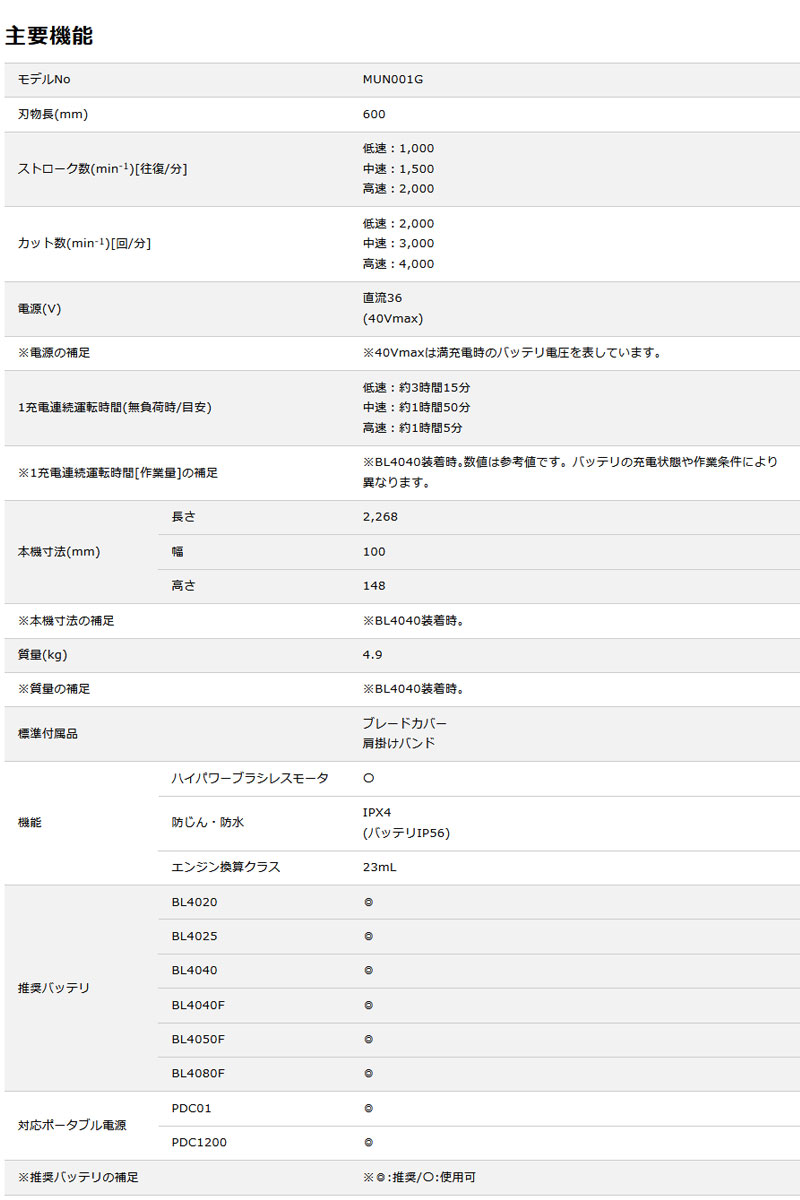Click the note "※40Vmaxは満充電時のバッテリ電圧を表しています。"
This screenshot has width=800, height=1200.
[512, 353]
